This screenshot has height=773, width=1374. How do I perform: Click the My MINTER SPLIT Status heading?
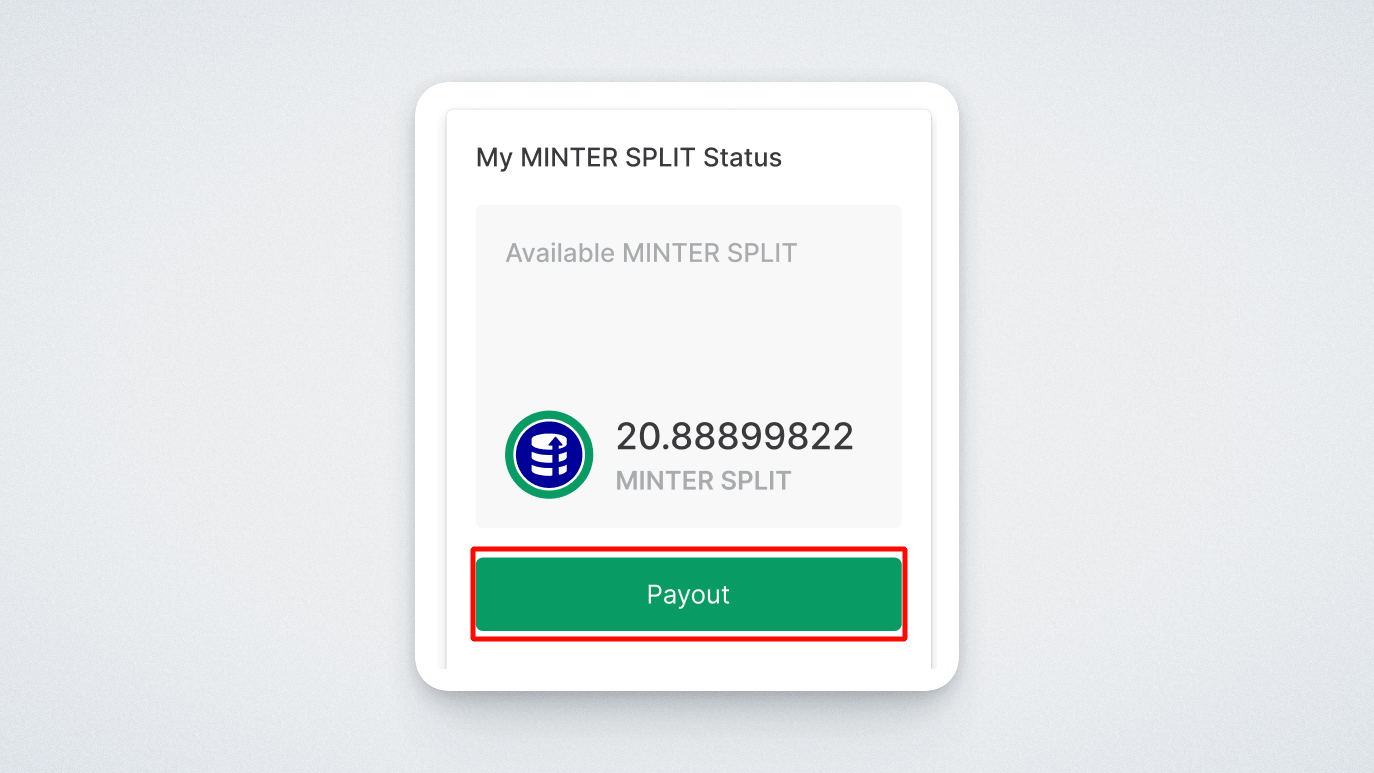pyautogui.click(x=629, y=157)
